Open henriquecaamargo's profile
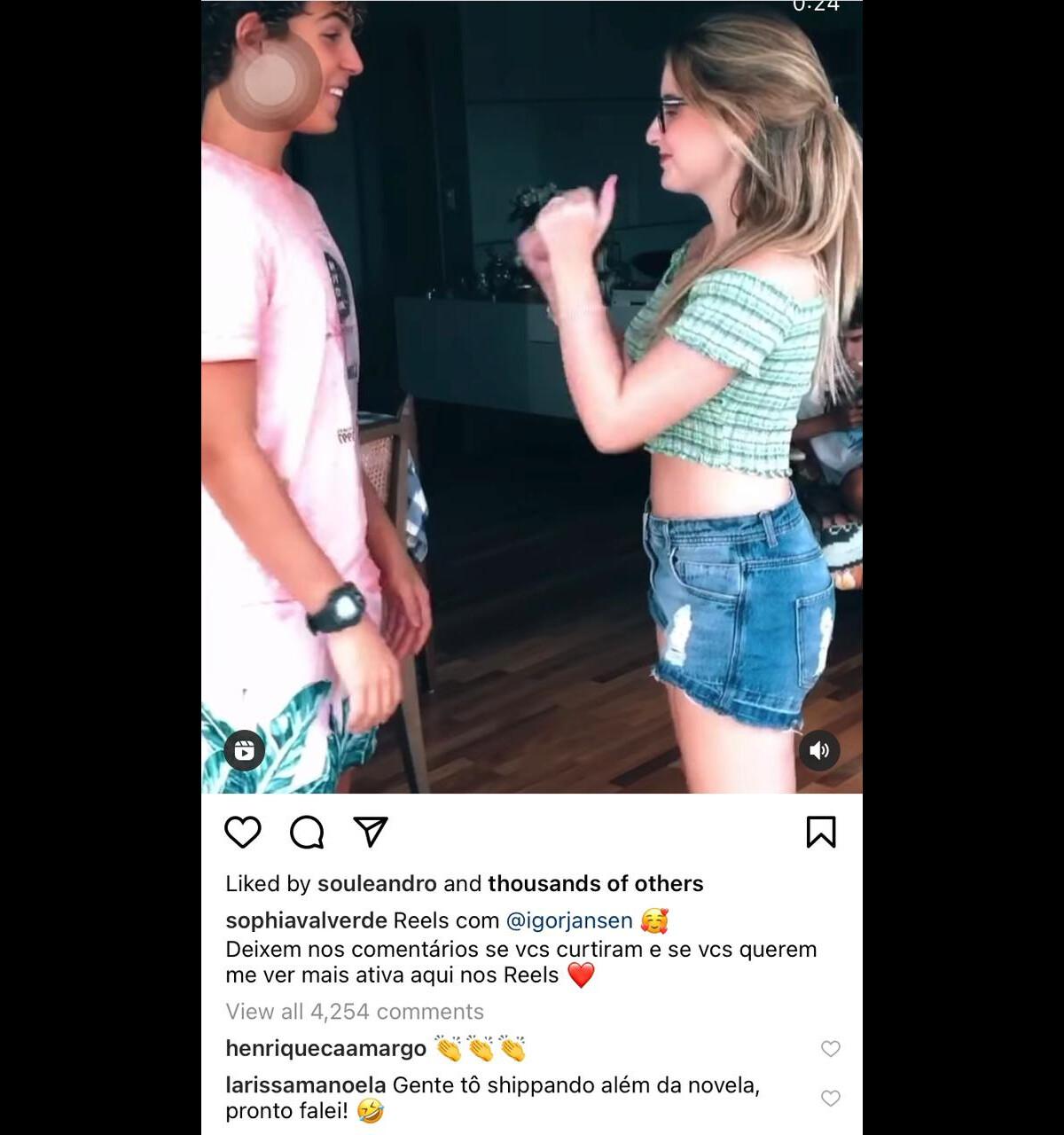 tap(325, 1048)
